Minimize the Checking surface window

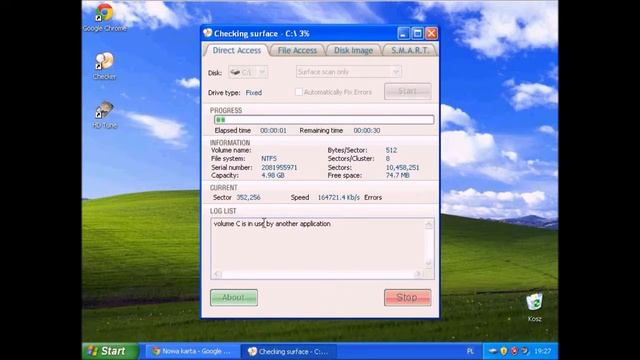[403, 33]
